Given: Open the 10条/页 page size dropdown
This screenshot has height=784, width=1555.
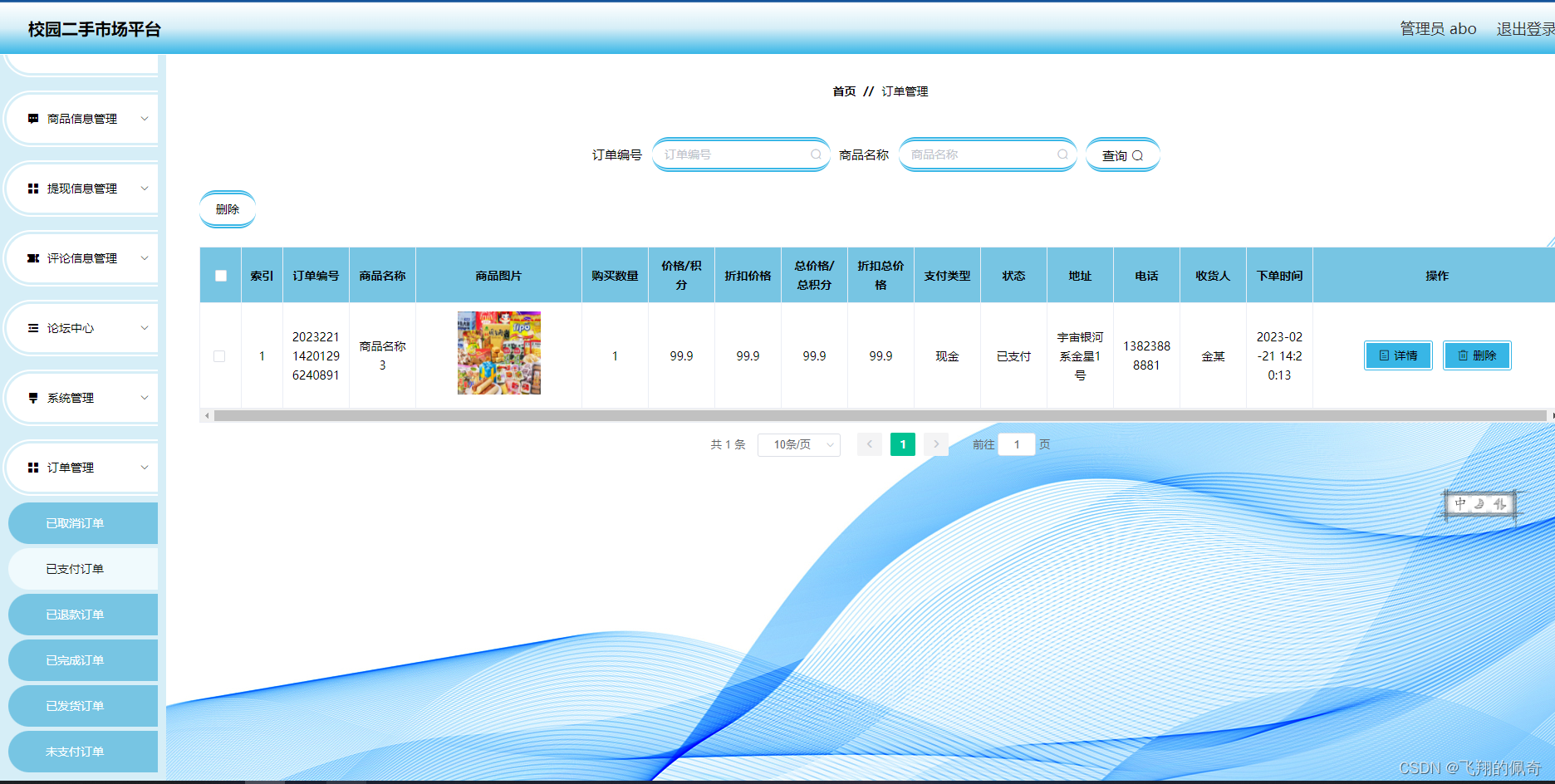Looking at the screenshot, I should pyautogui.click(x=799, y=444).
